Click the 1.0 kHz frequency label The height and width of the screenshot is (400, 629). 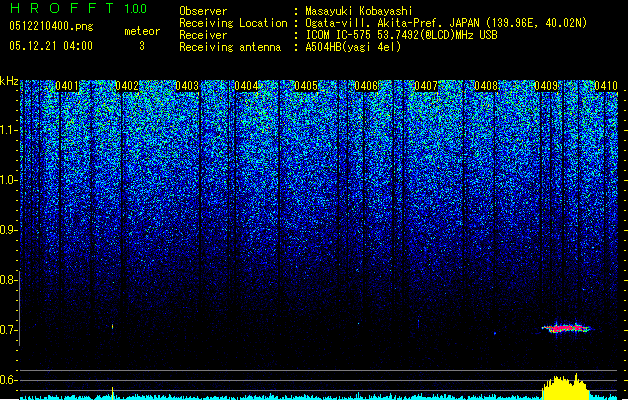point(9,180)
